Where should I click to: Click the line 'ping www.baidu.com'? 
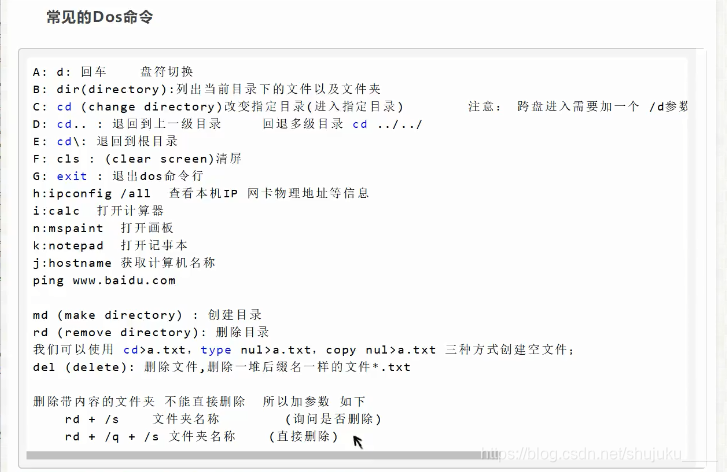(104, 281)
